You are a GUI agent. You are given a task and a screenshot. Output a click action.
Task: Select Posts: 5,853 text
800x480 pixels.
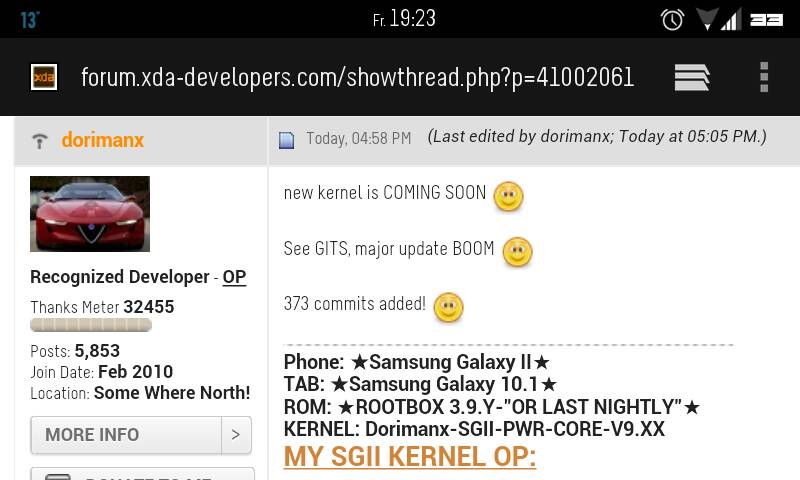tap(75, 351)
